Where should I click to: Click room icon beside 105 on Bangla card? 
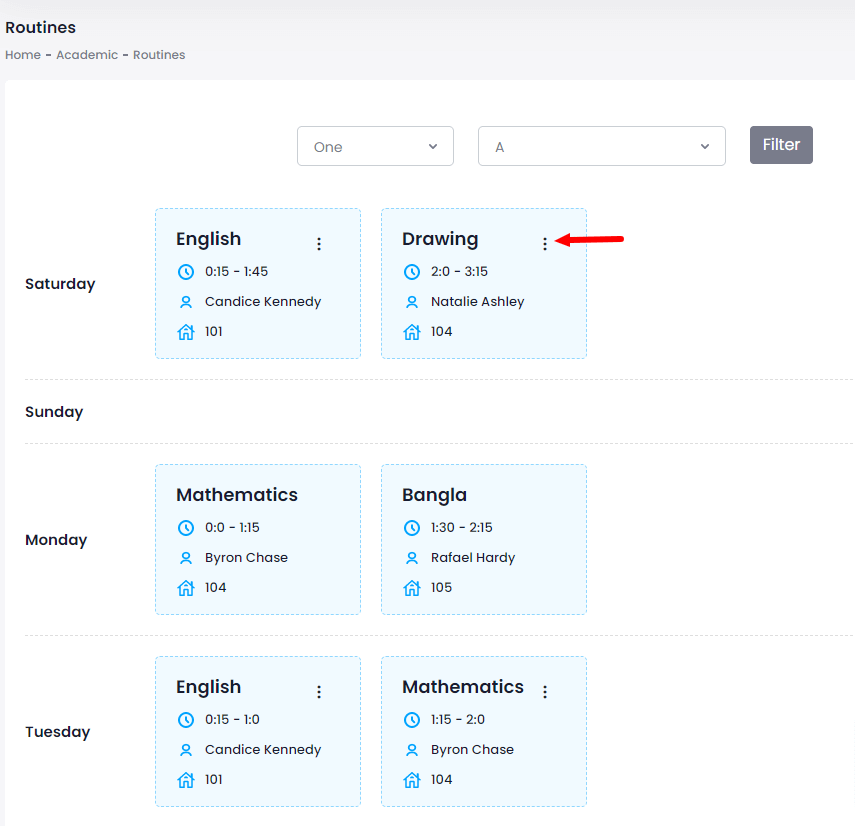click(411, 588)
